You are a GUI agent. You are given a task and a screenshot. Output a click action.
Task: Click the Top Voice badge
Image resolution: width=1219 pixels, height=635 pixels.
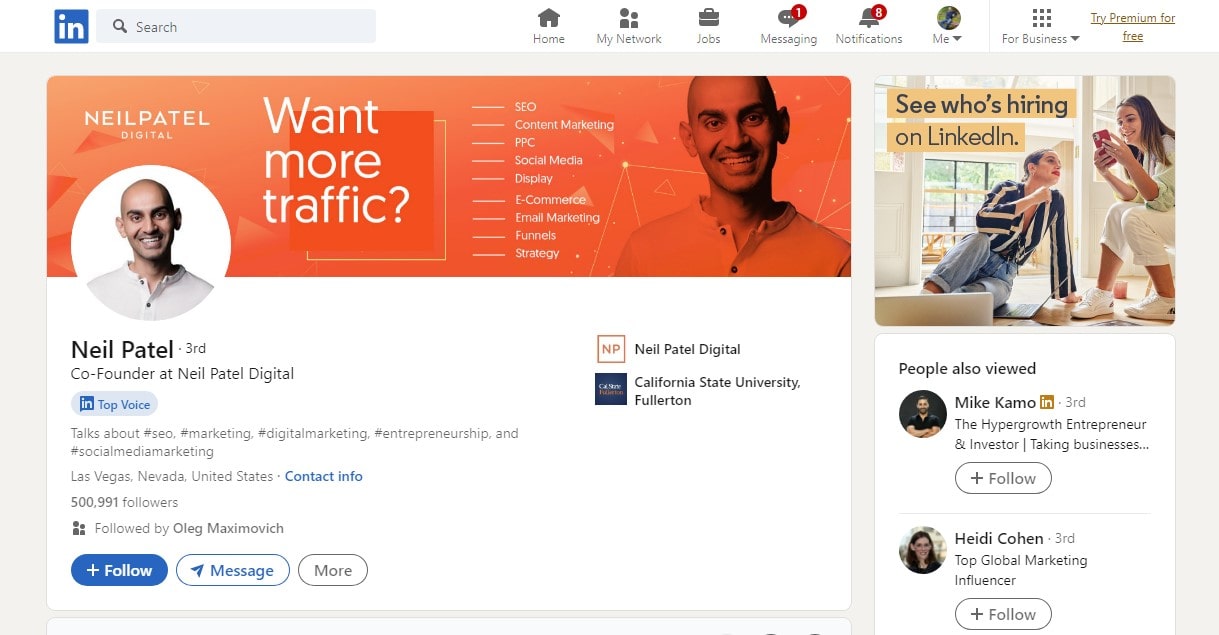click(114, 404)
